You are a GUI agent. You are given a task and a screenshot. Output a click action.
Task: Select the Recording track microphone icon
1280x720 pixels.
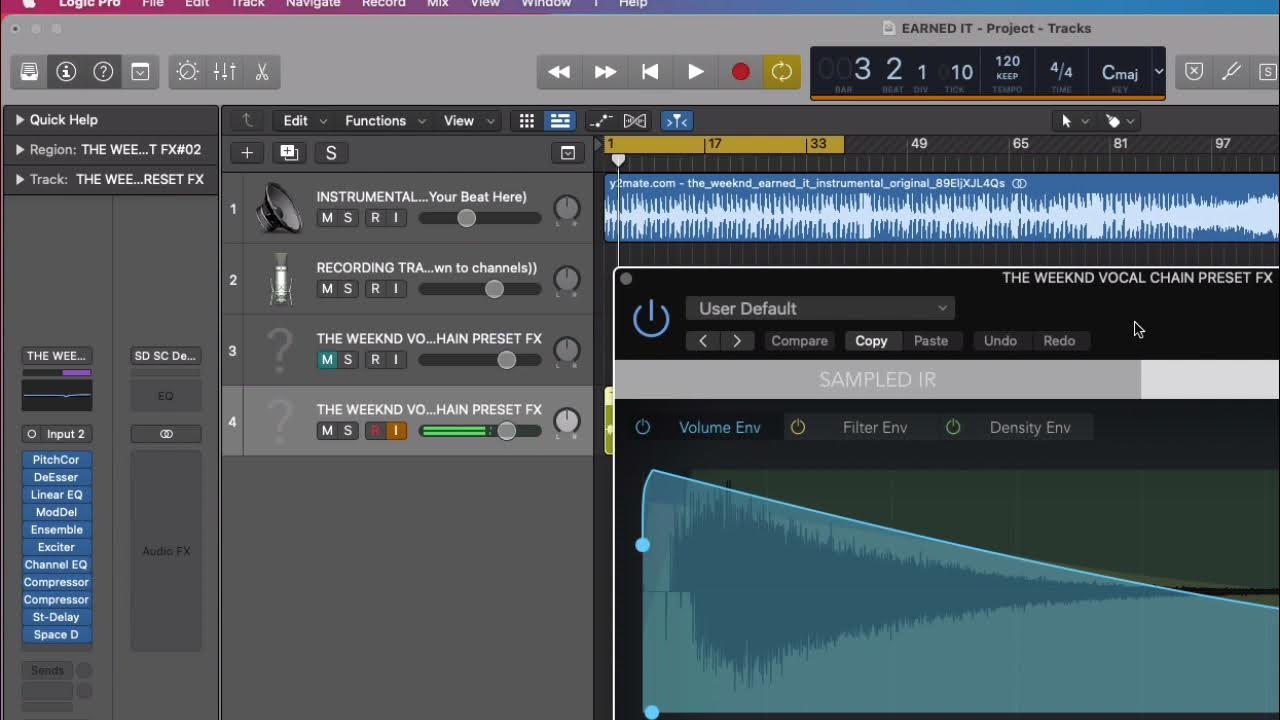pyautogui.click(x=281, y=279)
